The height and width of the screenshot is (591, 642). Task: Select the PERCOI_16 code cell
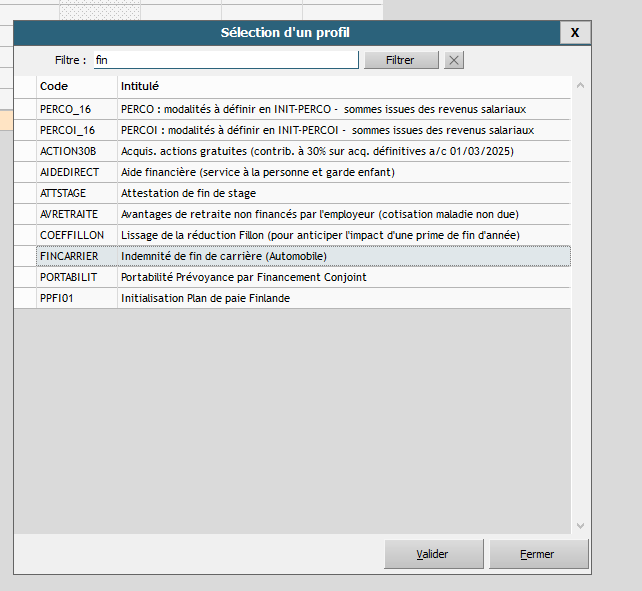(77, 130)
